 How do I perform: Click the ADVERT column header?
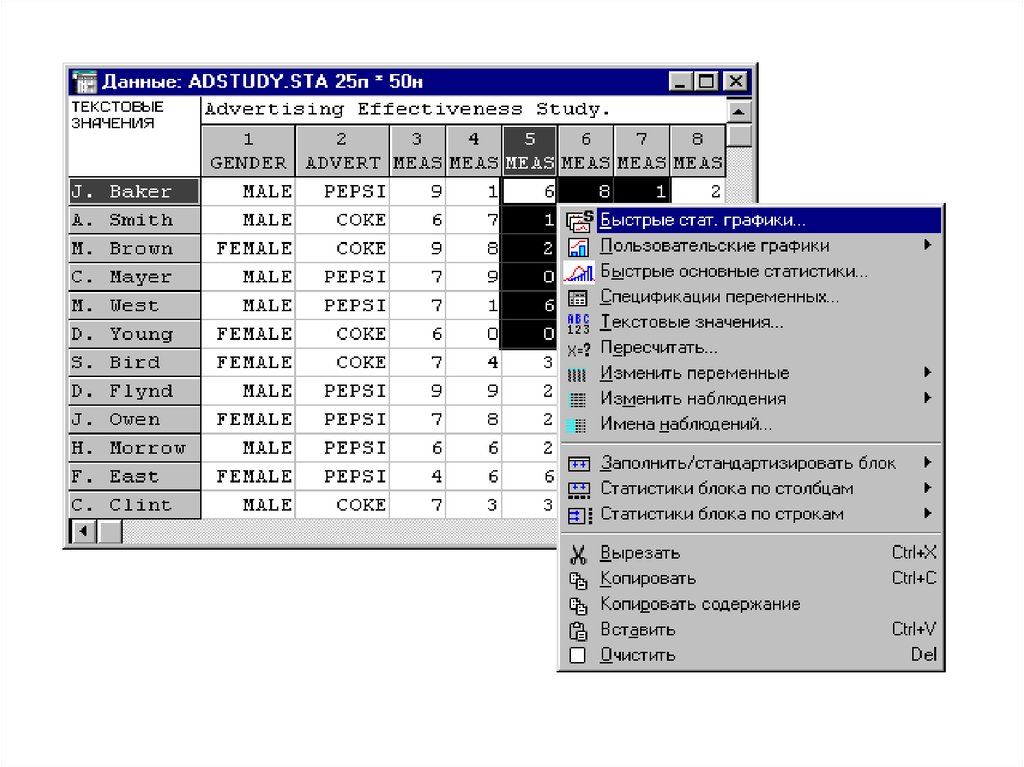(342, 151)
